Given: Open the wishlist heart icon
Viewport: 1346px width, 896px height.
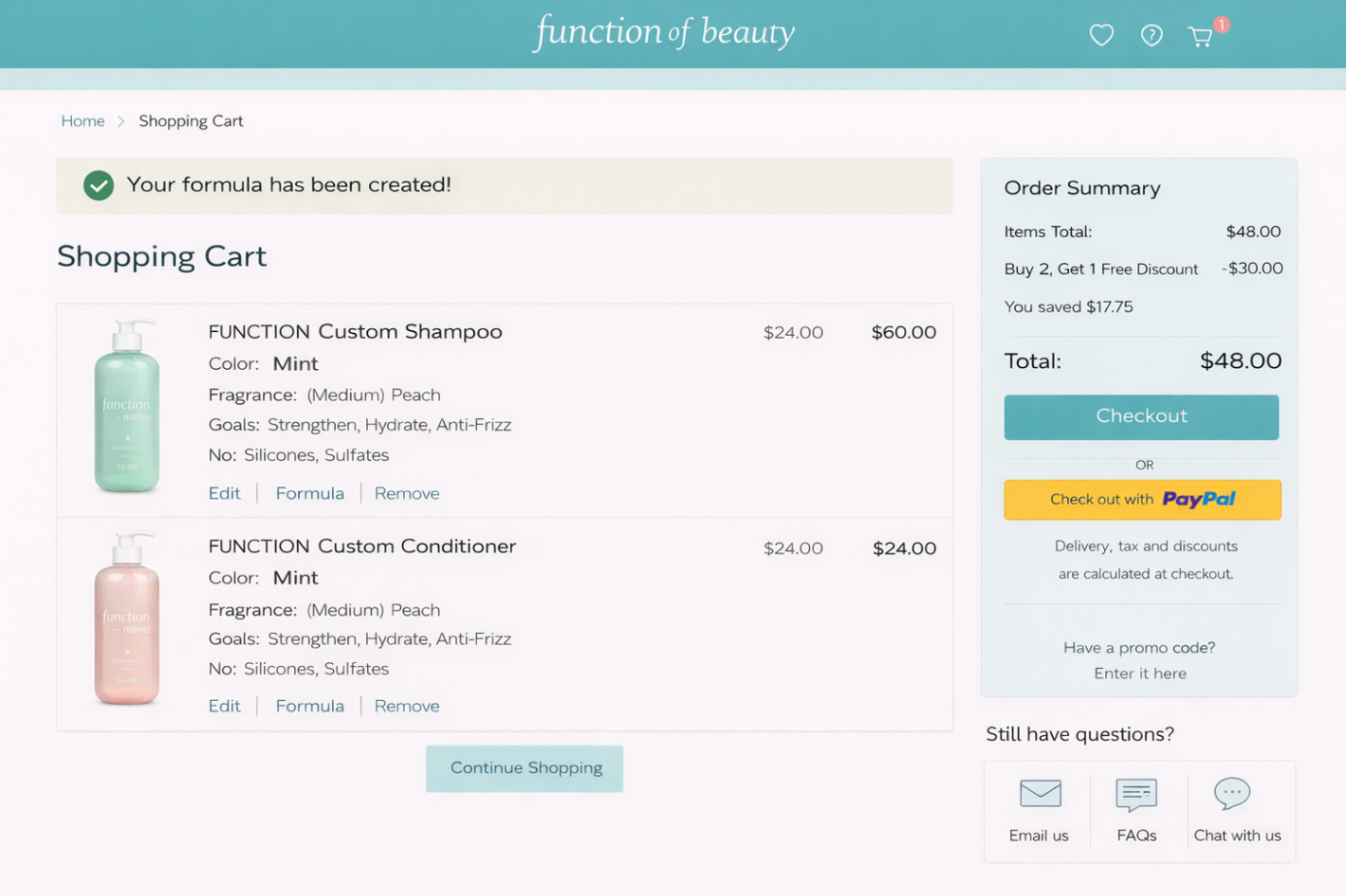Looking at the screenshot, I should [x=1101, y=35].
